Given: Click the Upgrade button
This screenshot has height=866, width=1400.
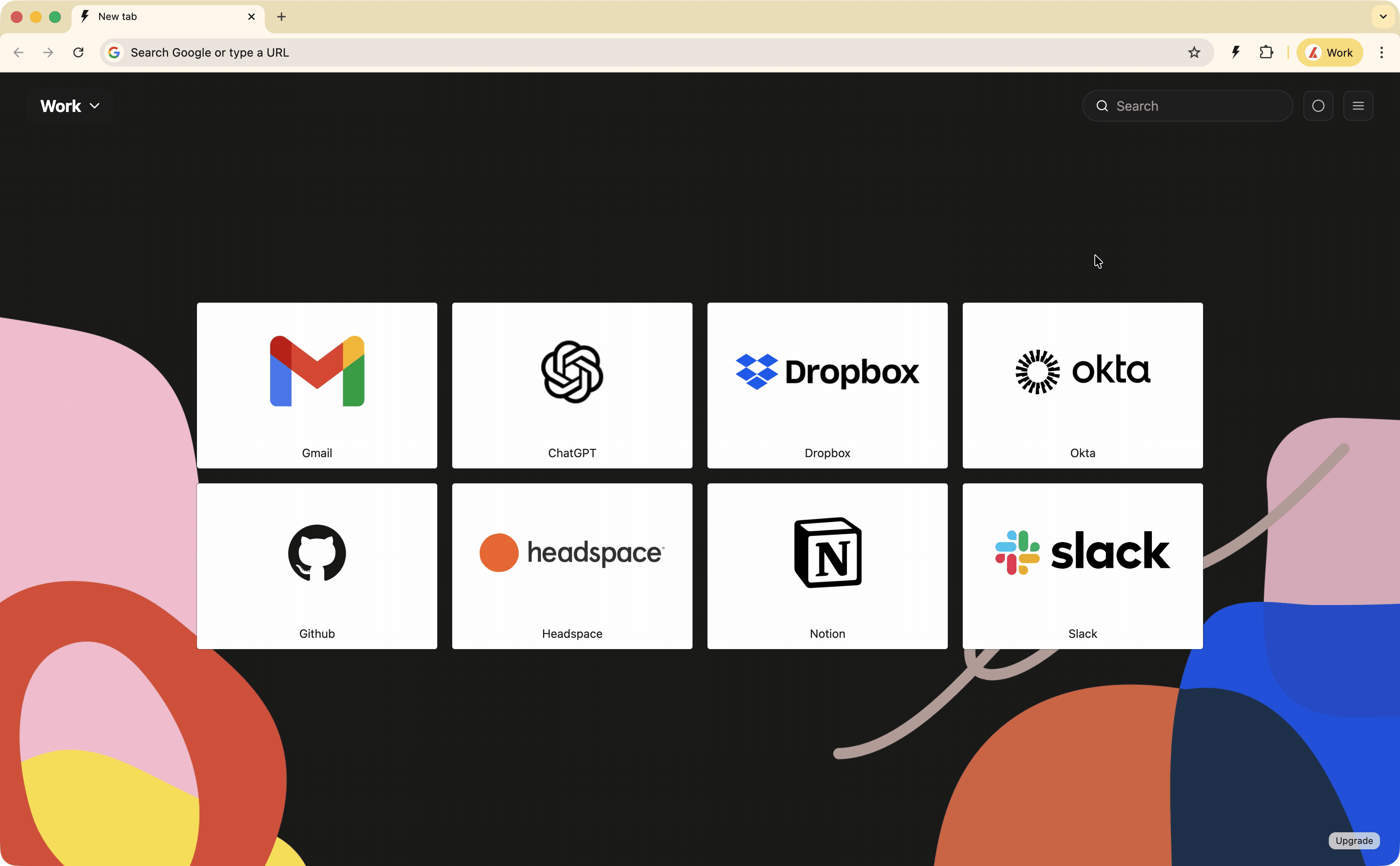Looking at the screenshot, I should (1354, 840).
